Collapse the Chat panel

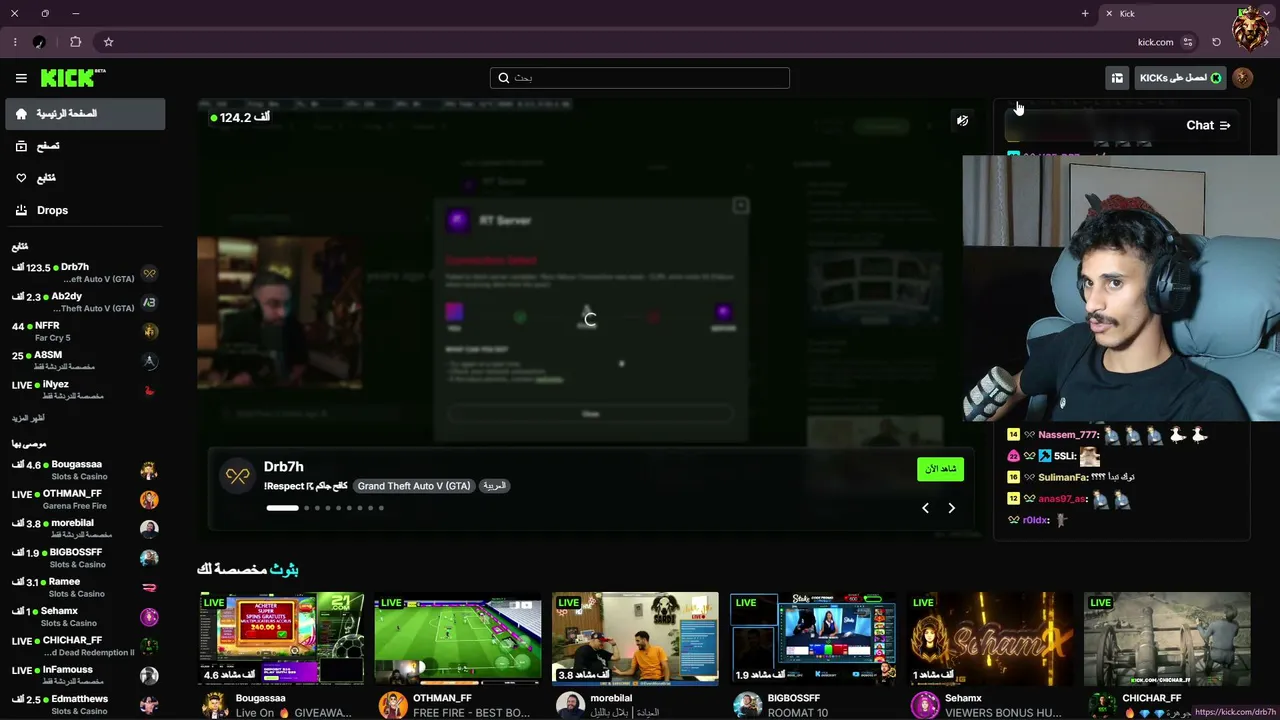coord(1225,125)
